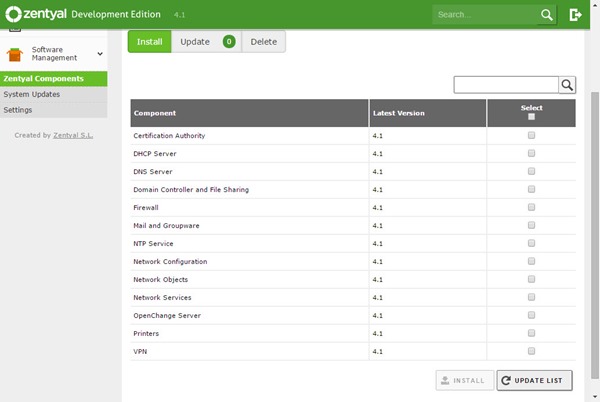This screenshot has height=402, width=600.
Task: Tick the VPN component checkbox
Action: 531,351
